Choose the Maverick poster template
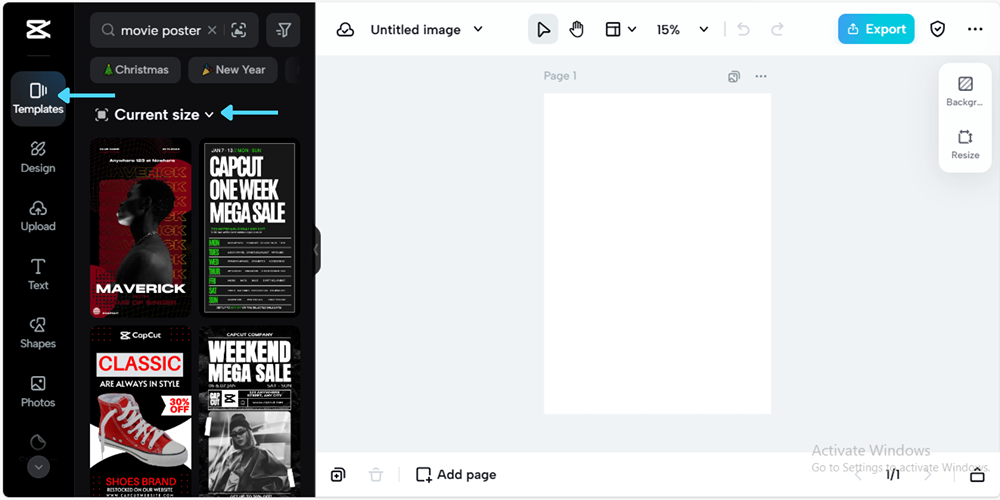This screenshot has width=1000, height=500. [x=140, y=228]
